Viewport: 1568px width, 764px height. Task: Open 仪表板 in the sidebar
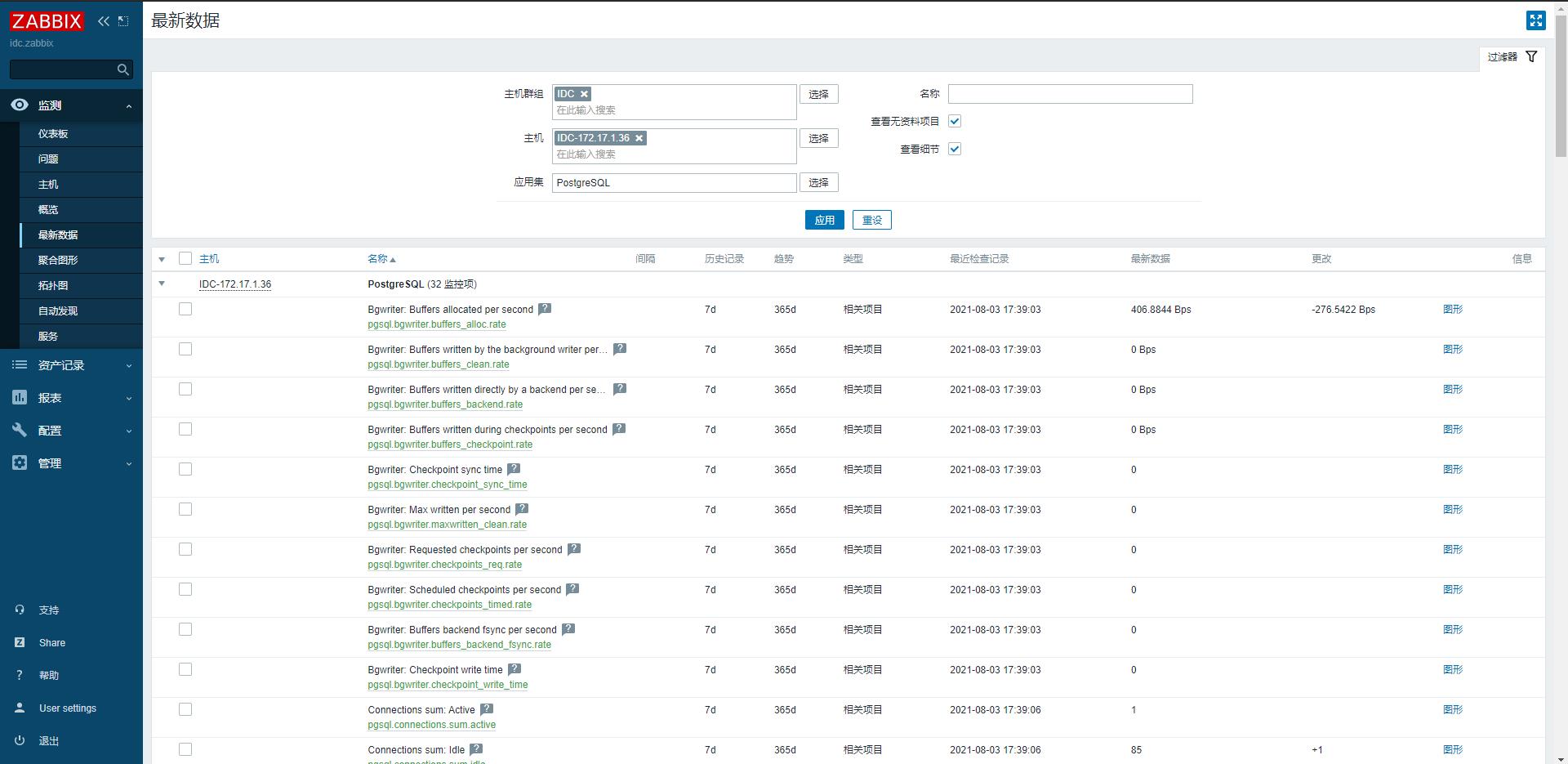(53, 134)
